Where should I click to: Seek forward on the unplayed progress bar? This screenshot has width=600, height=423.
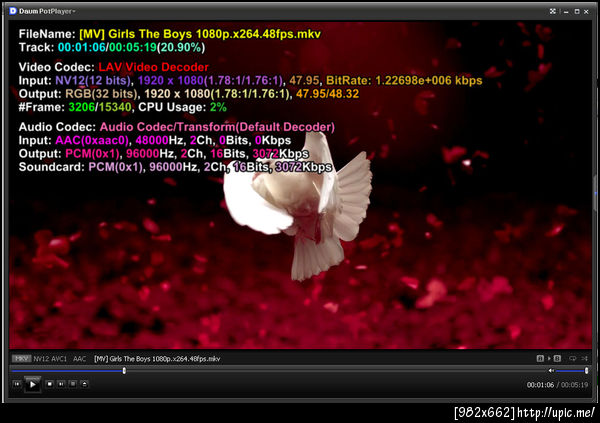coord(335,371)
